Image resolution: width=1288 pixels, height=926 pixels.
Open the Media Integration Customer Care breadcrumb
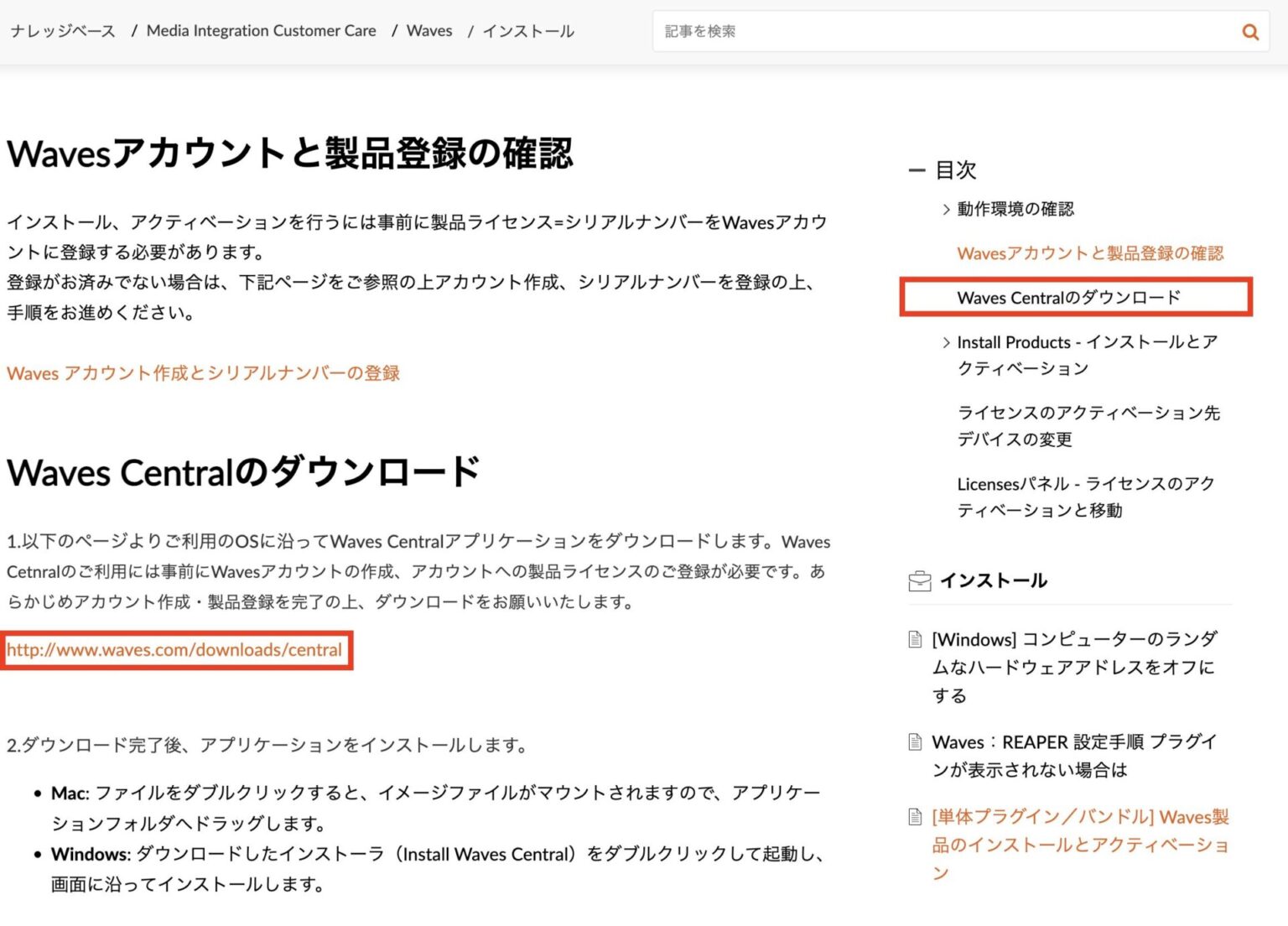click(261, 30)
